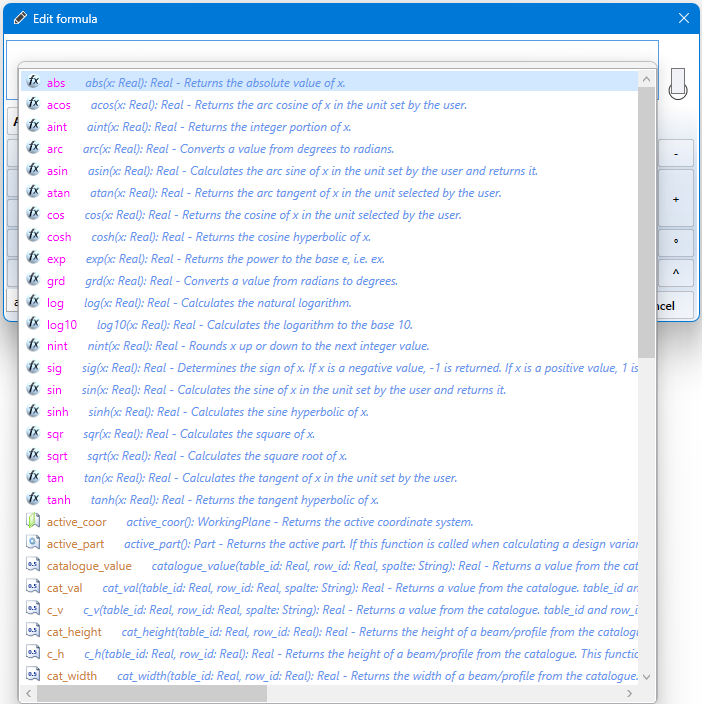The image size is (702, 704).
Task: Click the pencil icon in title bar
Action: 20,19
